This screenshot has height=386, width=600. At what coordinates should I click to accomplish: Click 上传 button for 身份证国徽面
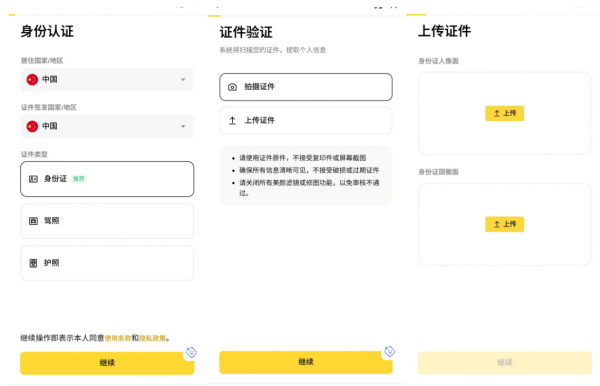click(505, 224)
